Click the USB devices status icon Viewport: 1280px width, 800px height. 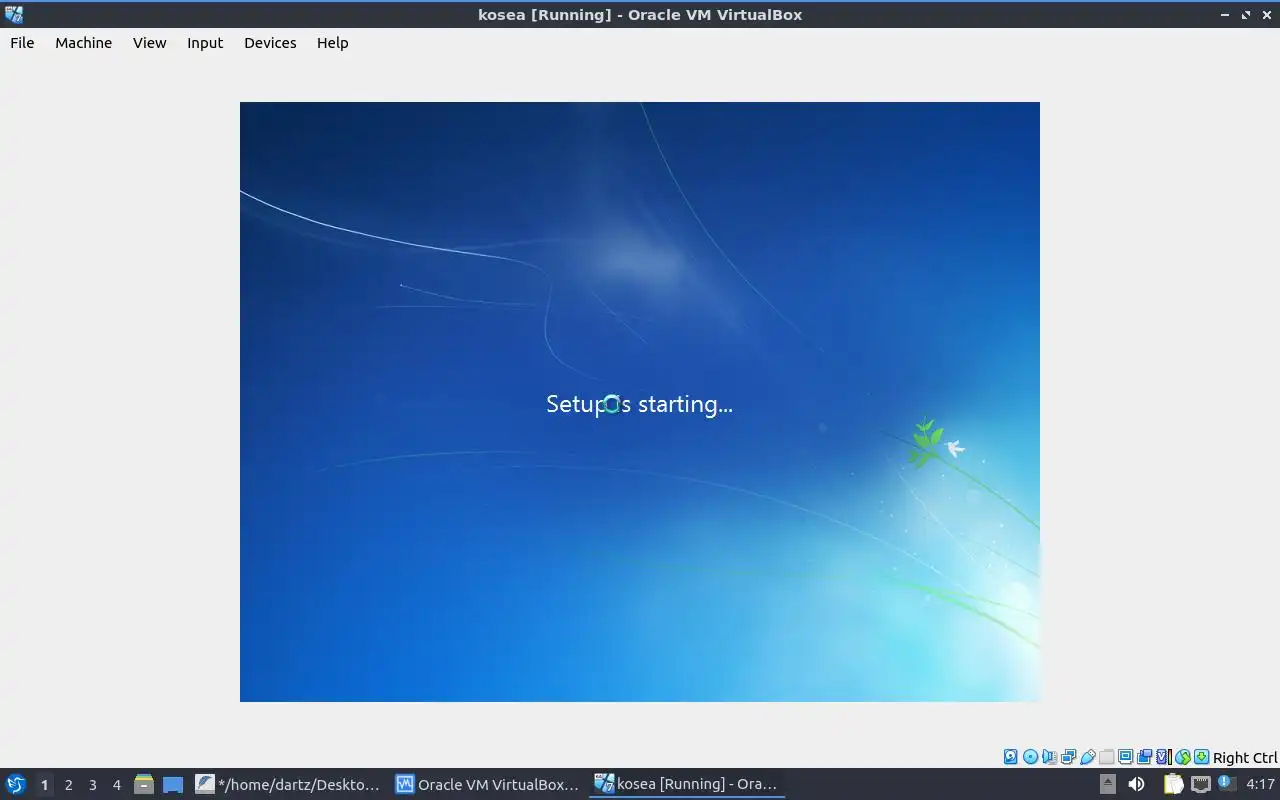click(1088, 757)
